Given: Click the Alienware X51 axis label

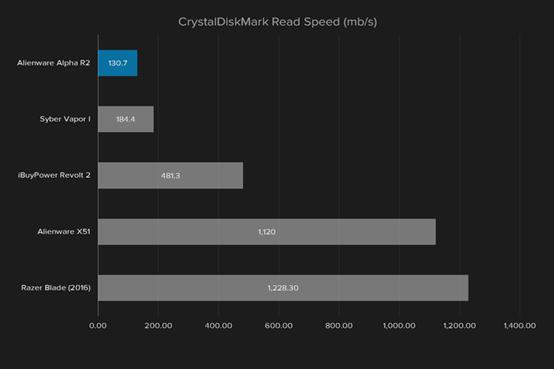Looking at the screenshot, I should click(x=64, y=232).
